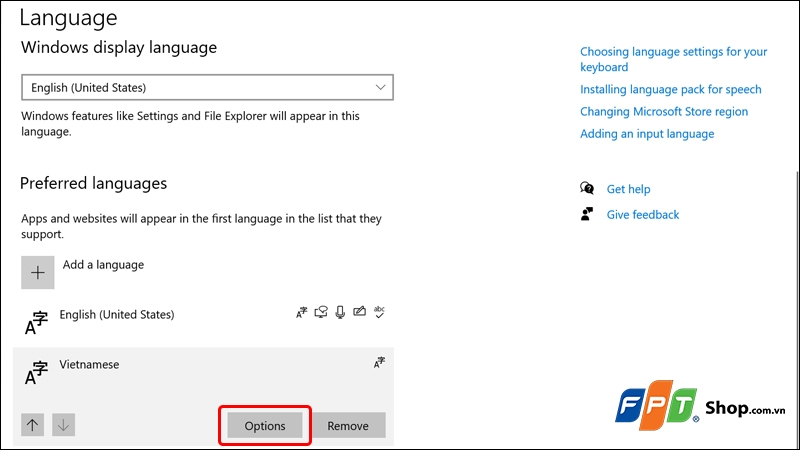Move Vietnamese up with the up arrow

[x=33, y=425]
